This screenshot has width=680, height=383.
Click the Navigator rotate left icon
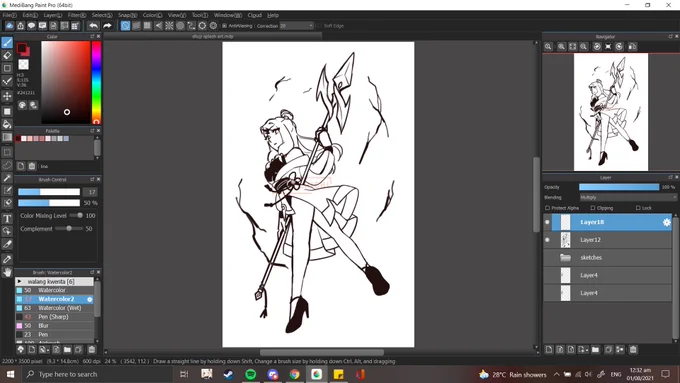tap(597, 46)
